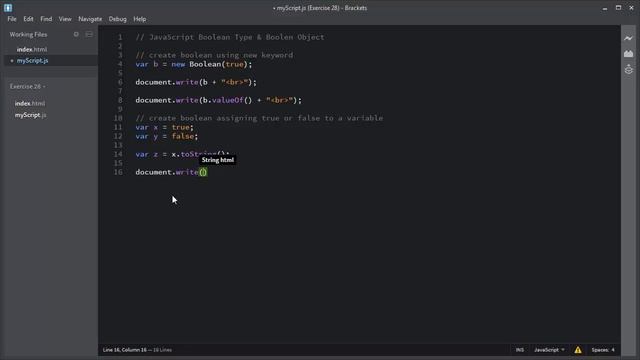Click inside the parentheses on line 16
The width and height of the screenshot is (640, 360).
[x=203, y=172]
